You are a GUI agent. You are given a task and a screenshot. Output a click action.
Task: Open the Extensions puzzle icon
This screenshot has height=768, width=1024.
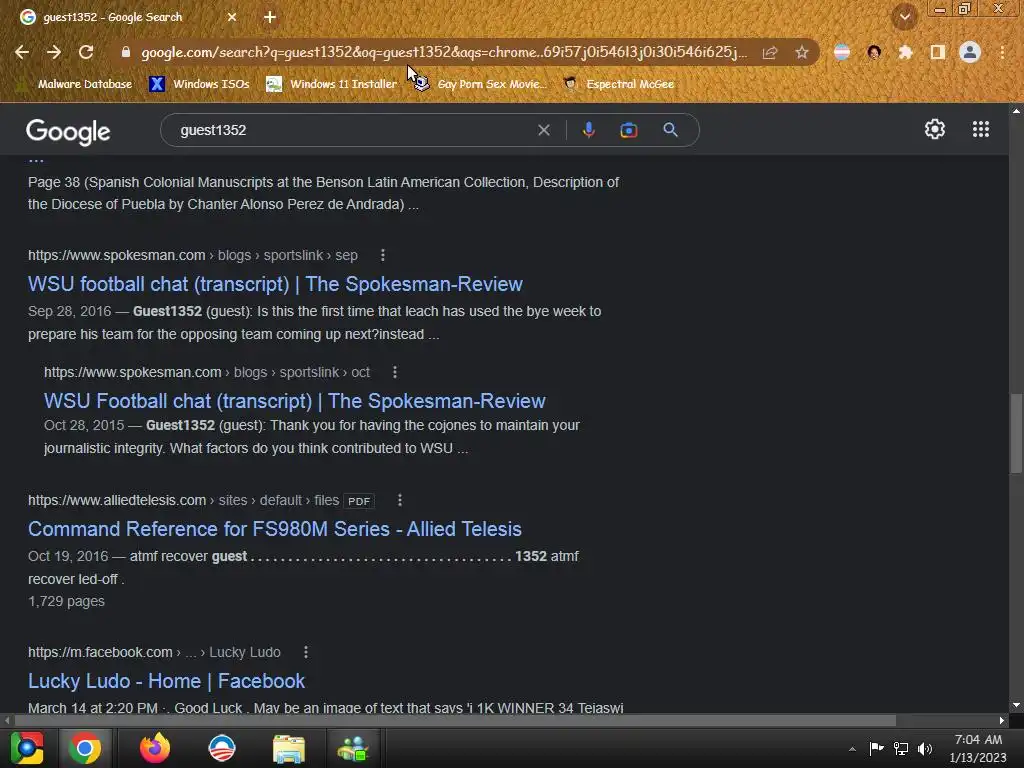coord(905,52)
